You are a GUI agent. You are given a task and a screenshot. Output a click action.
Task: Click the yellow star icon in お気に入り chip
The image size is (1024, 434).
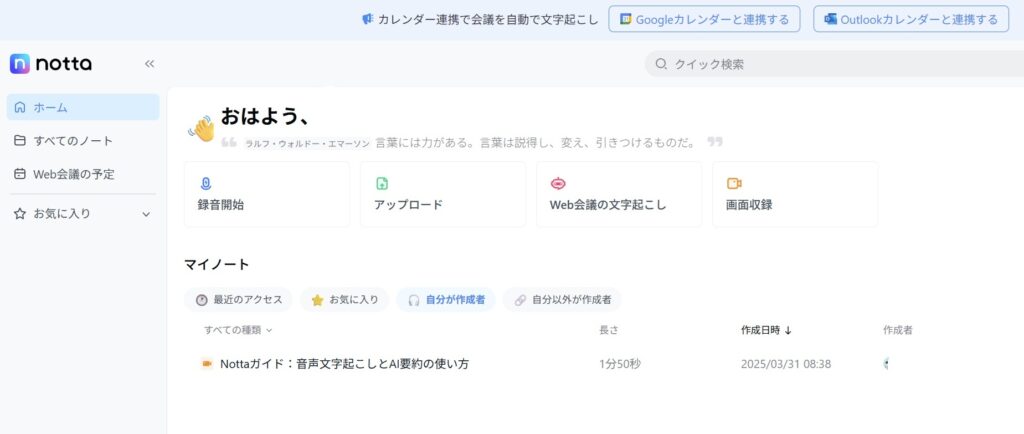pyautogui.click(x=317, y=300)
